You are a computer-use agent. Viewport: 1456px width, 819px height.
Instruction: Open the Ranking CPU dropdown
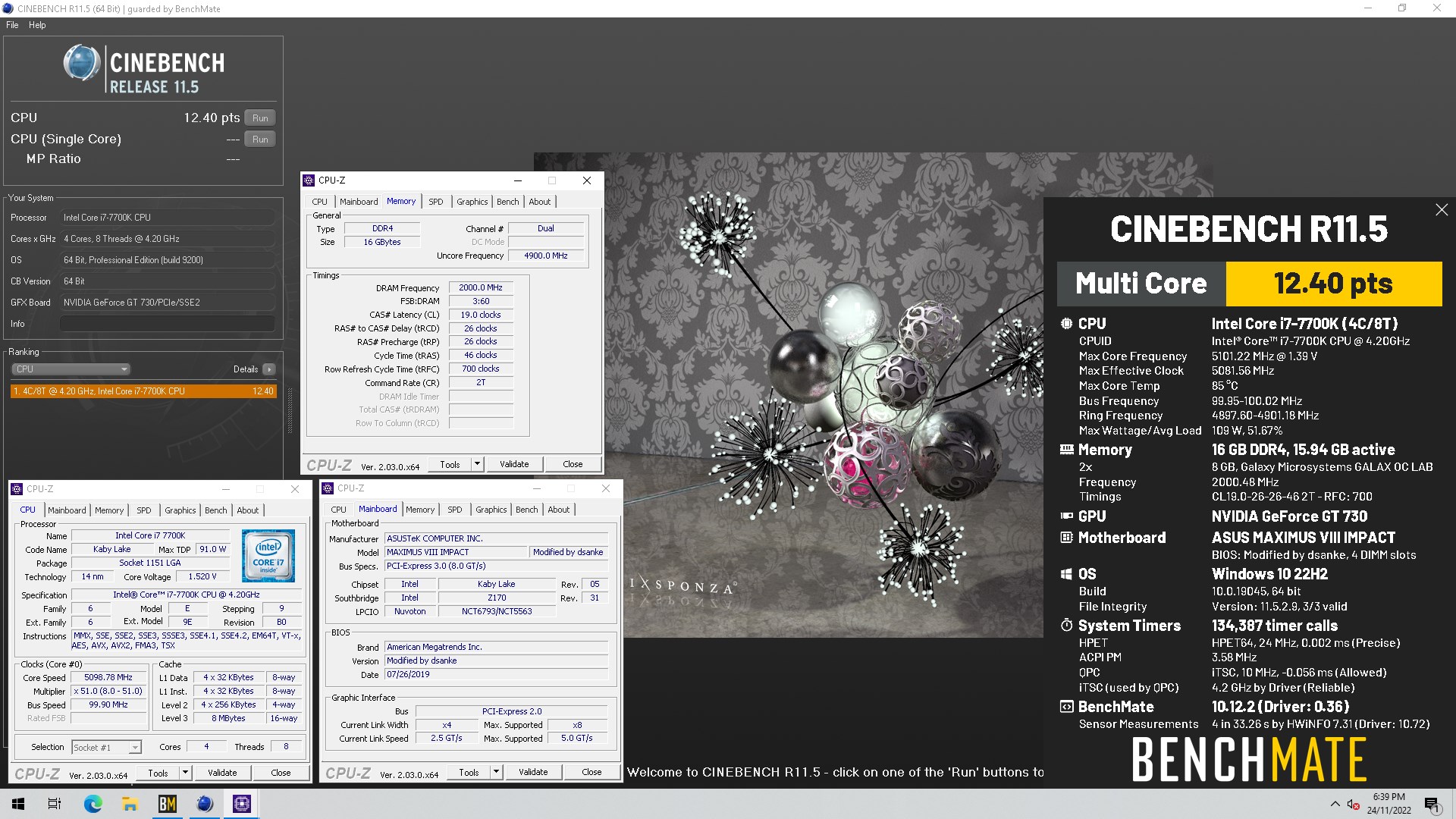click(71, 369)
